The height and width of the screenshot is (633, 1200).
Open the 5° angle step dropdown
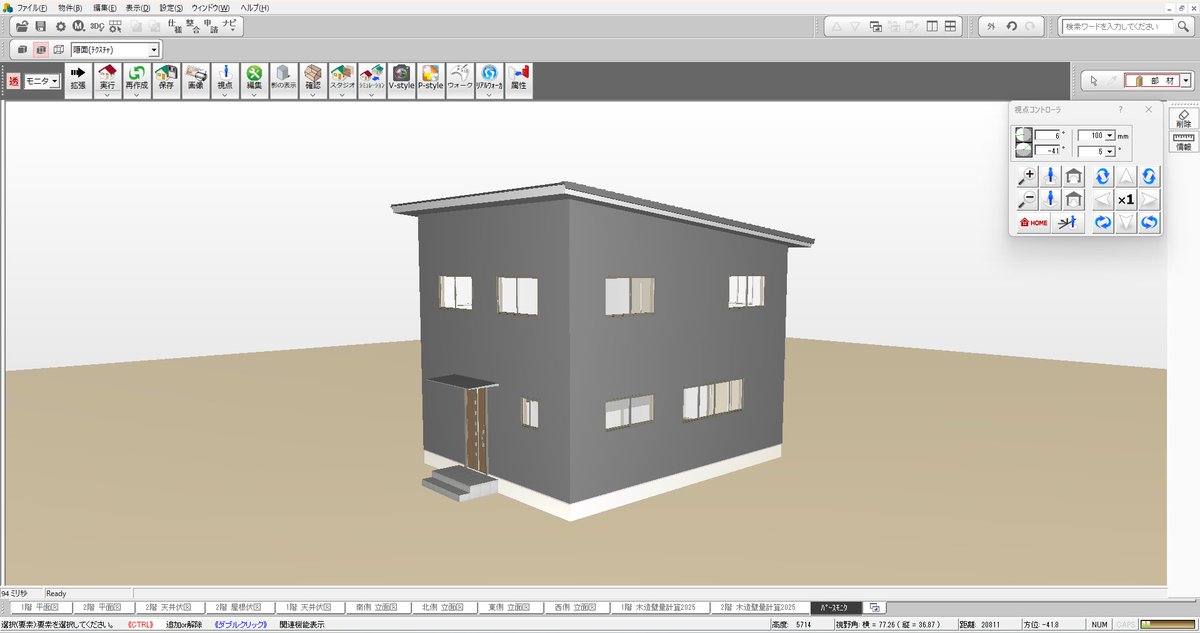[x=1109, y=151]
